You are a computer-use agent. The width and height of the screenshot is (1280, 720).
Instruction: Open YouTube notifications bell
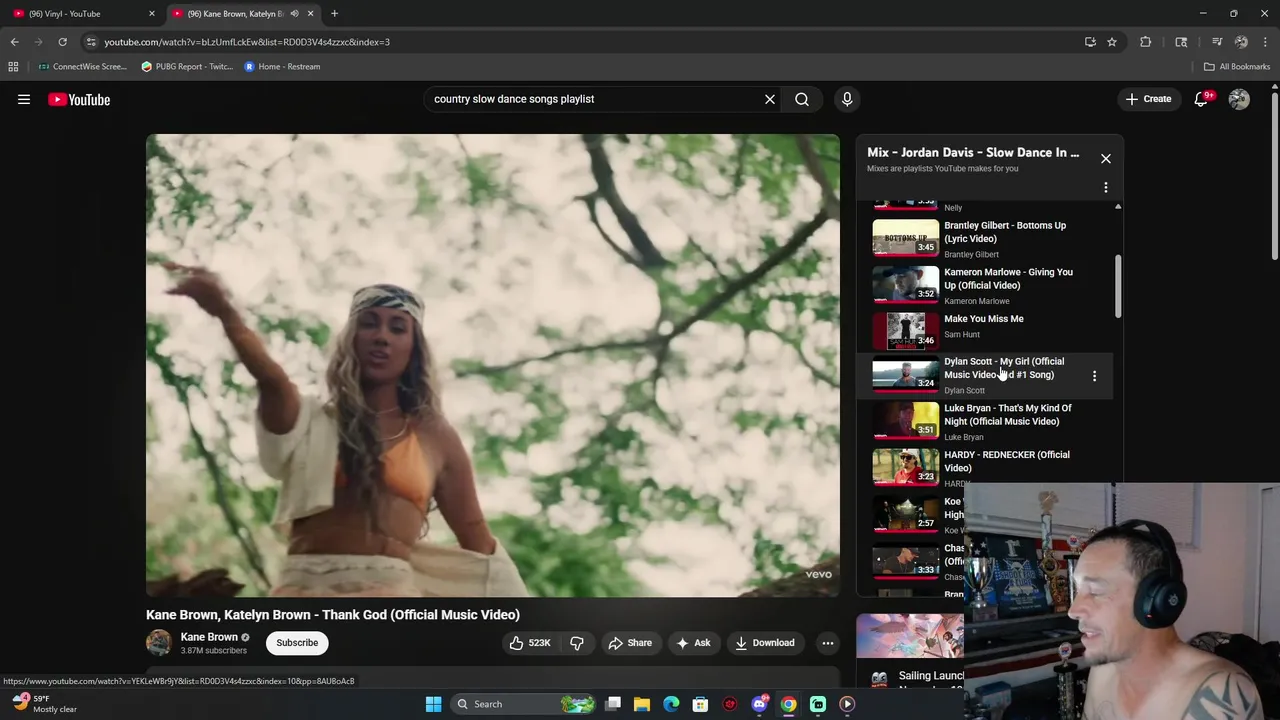pos(1202,99)
